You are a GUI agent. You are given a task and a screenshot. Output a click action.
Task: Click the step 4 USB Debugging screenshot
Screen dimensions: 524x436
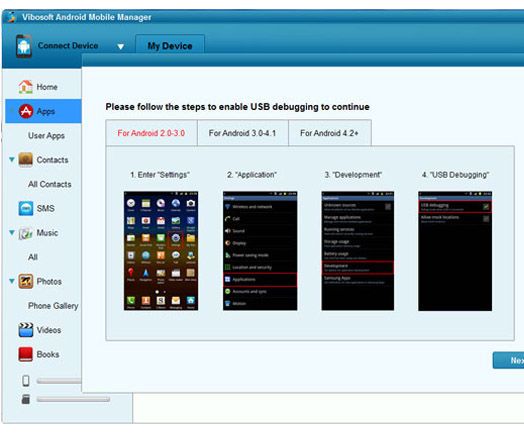455,251
